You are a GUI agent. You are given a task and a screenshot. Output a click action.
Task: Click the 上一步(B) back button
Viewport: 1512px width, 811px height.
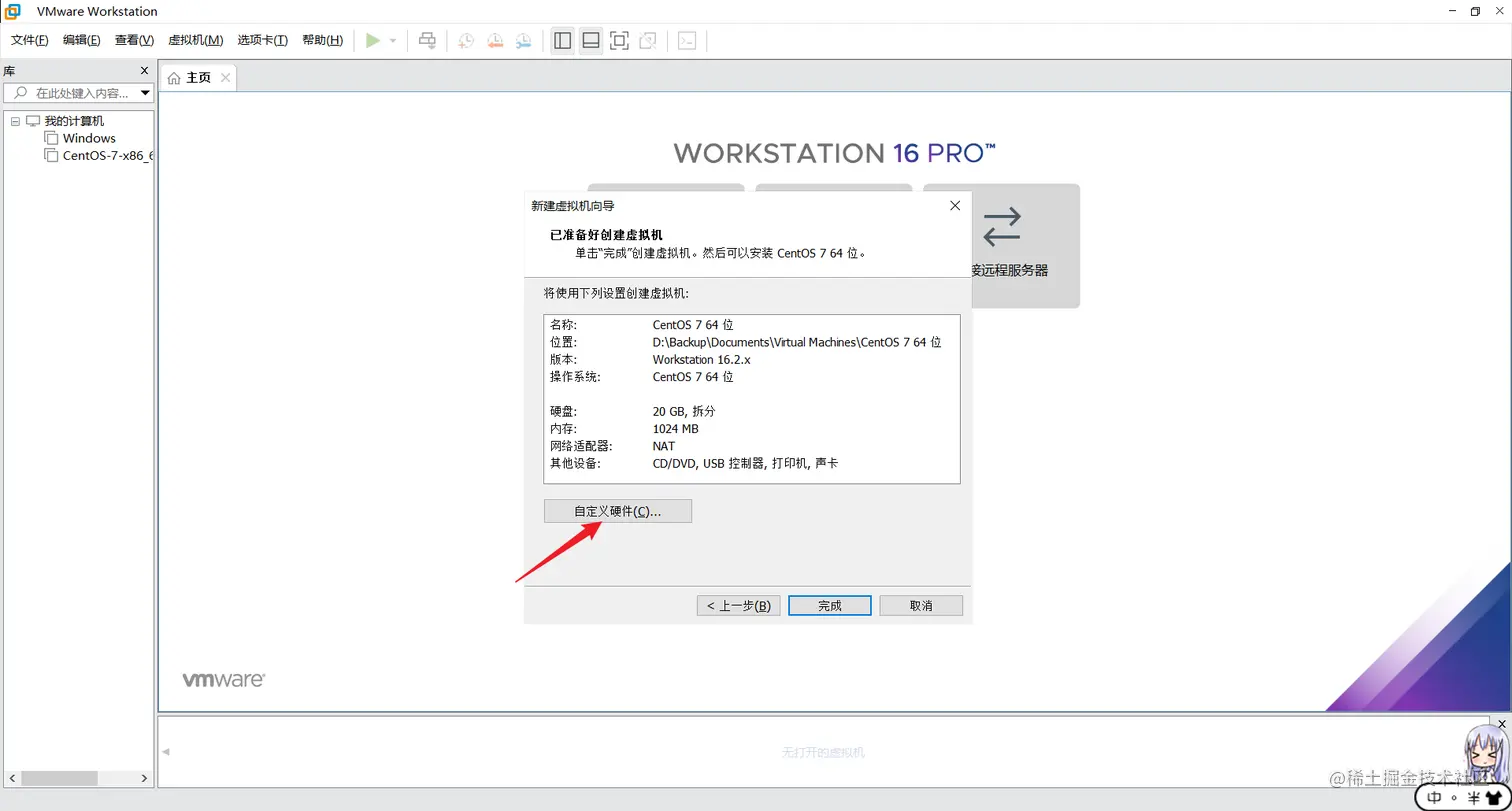pyautogui.click(x=738, y=606)
